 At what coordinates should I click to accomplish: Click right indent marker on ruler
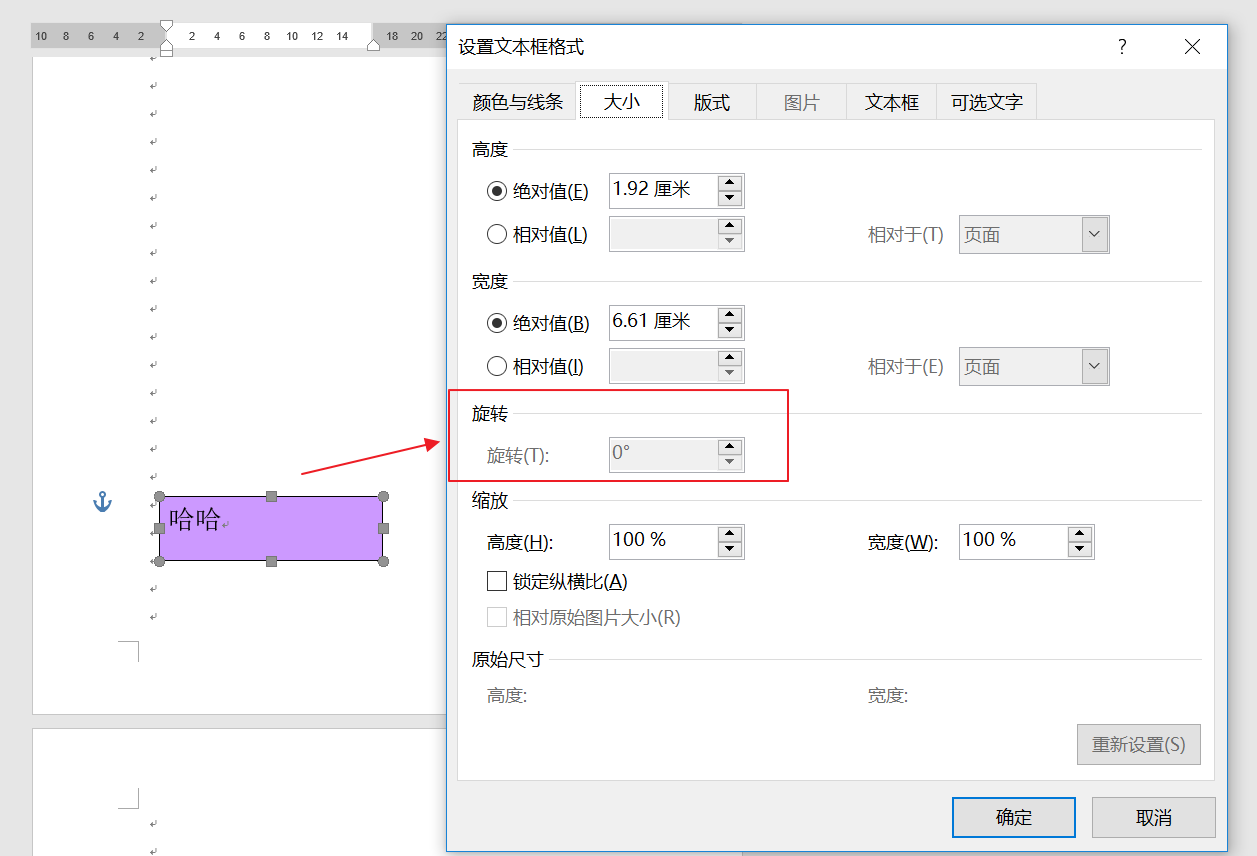pos(374,44)
